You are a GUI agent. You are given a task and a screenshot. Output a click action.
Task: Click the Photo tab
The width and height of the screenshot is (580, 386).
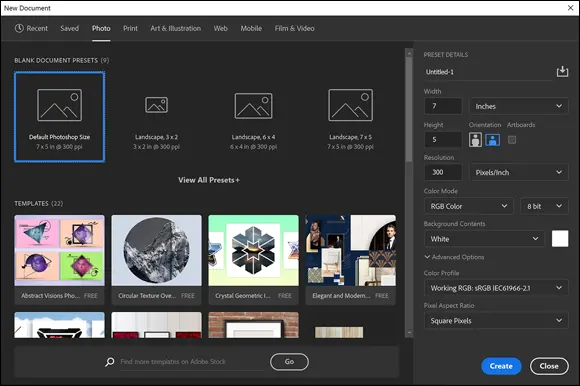[101, 28]
